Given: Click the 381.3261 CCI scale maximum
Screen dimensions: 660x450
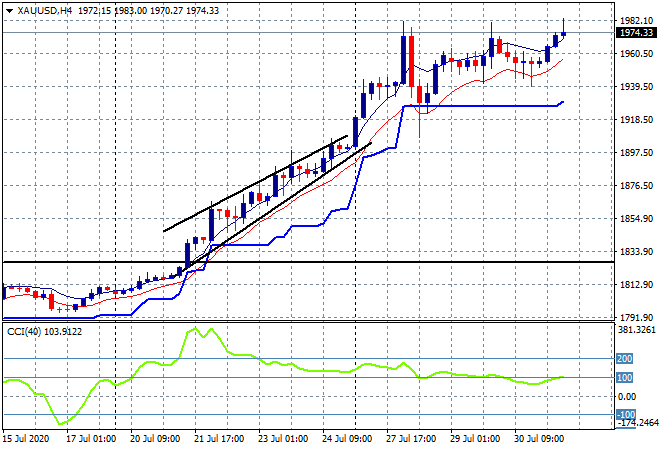Looking at the screenshot, I should pyautogui.click(x=637, y=330).
